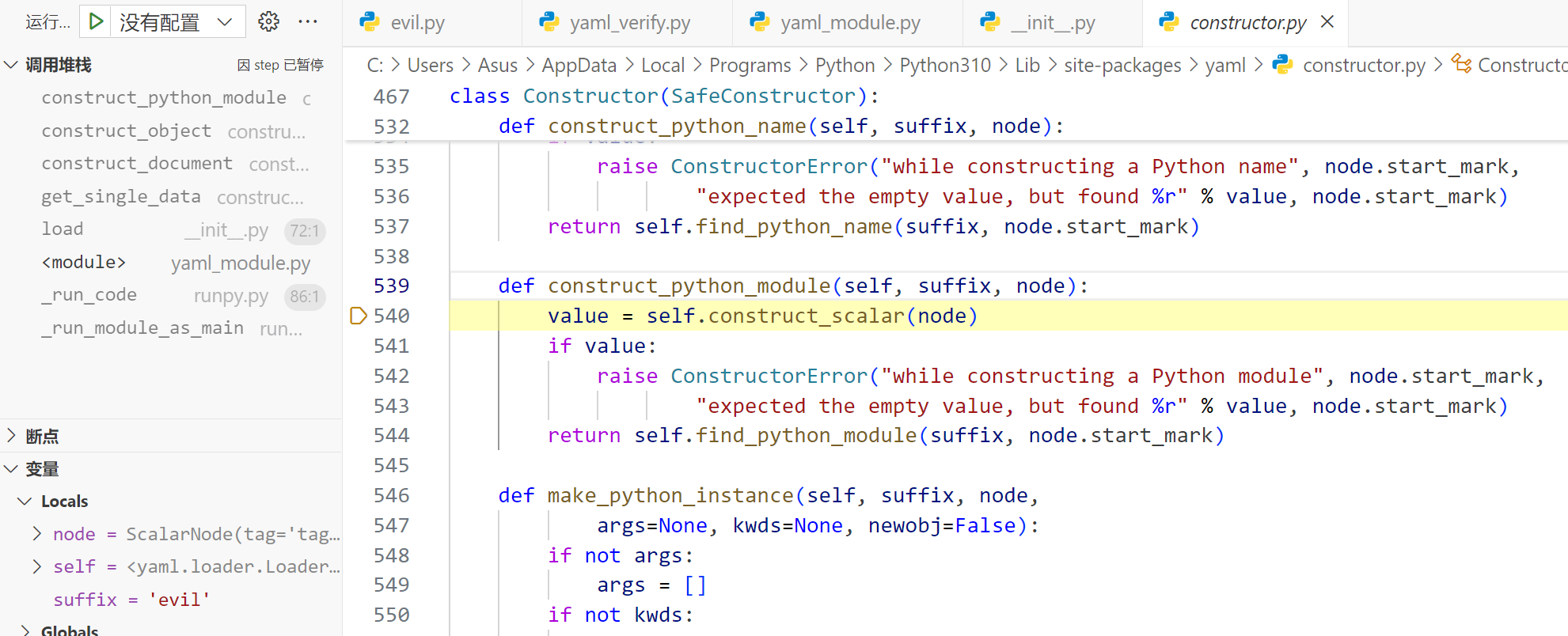Click the constructor.py breadcrumb
The height and width of the screenshot is (636, 1568).
1364,65
